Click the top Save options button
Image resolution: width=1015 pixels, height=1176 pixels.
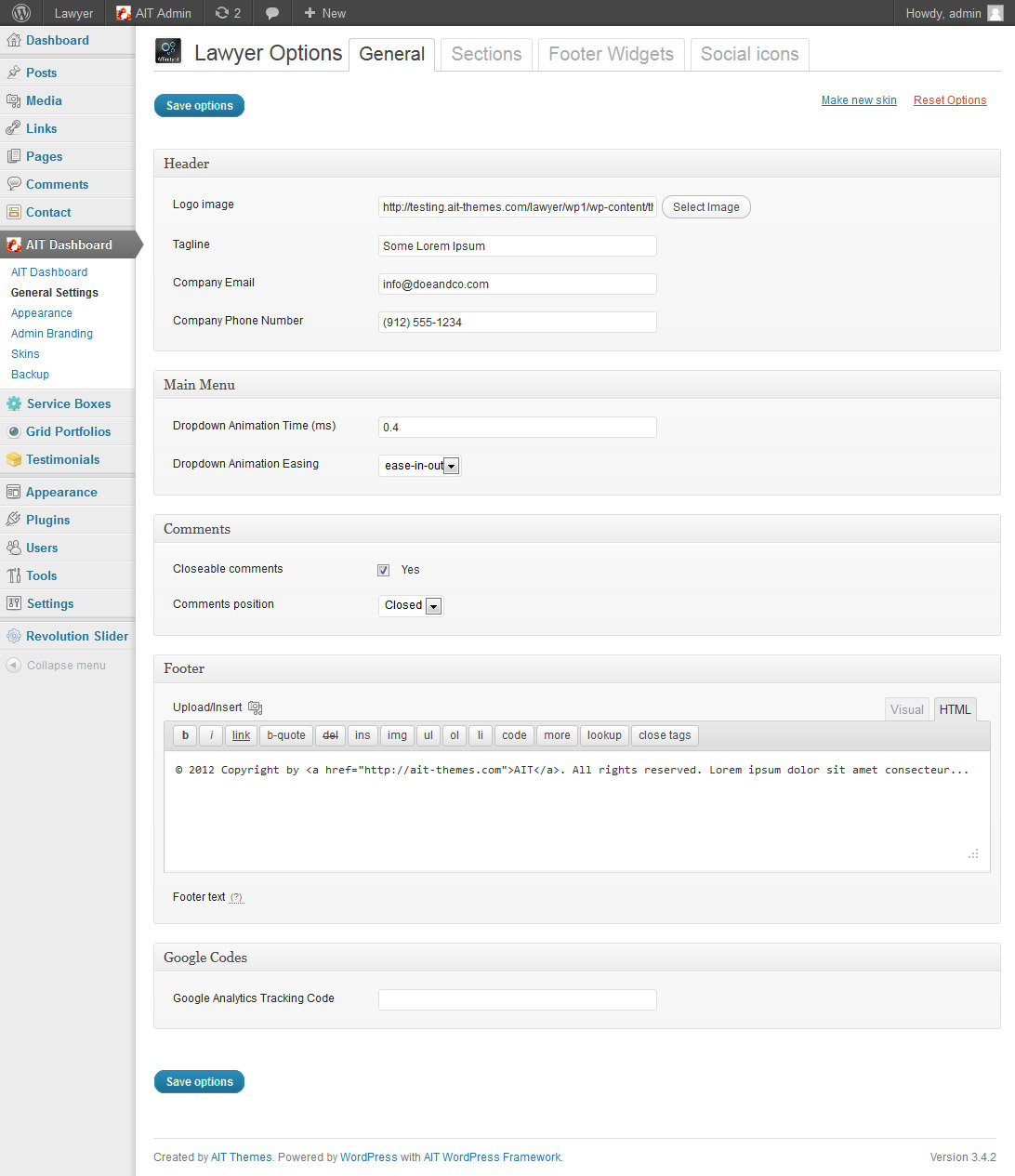coord(199,106)
